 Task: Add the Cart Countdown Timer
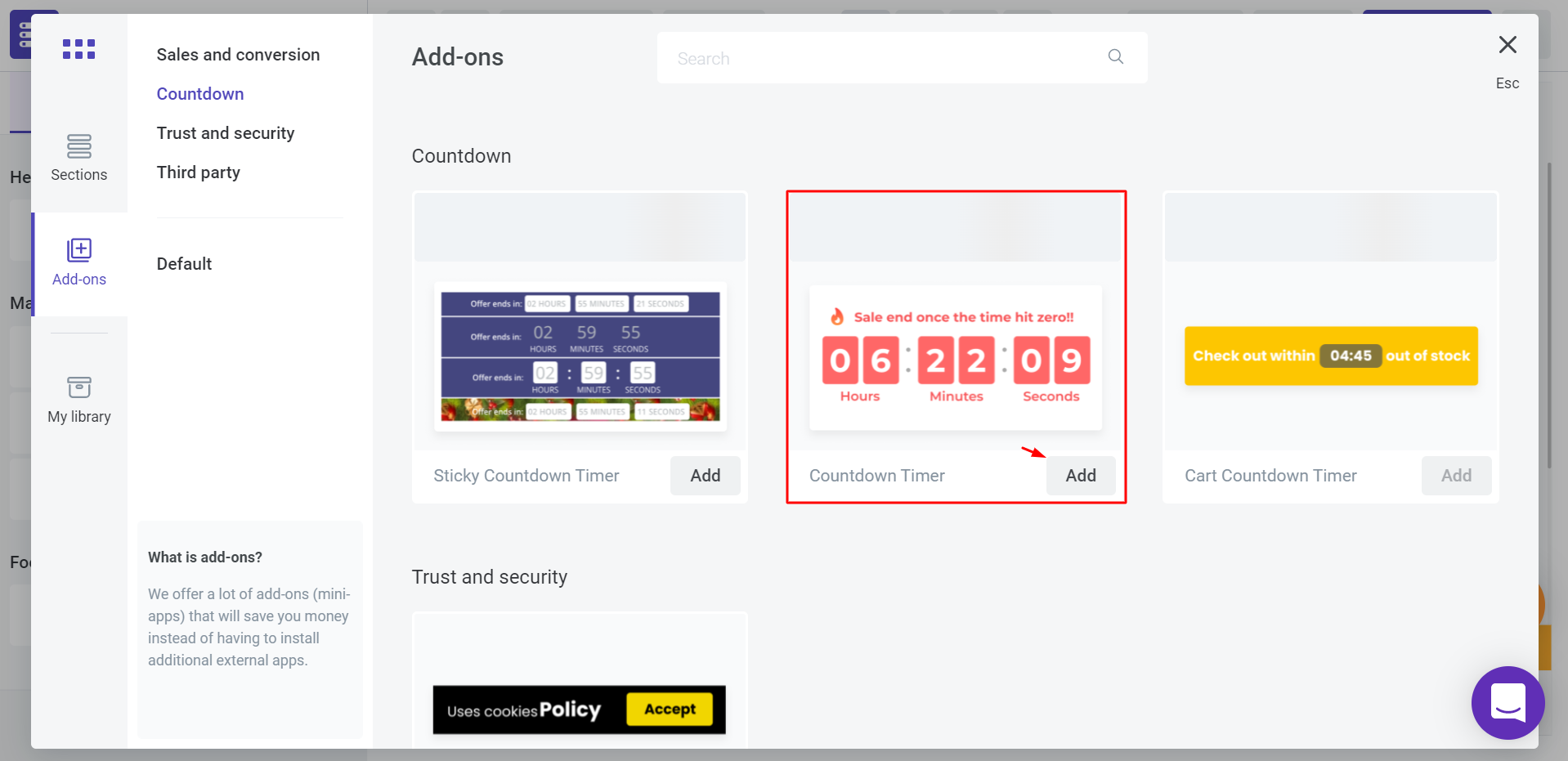[x=1456, y=476]
